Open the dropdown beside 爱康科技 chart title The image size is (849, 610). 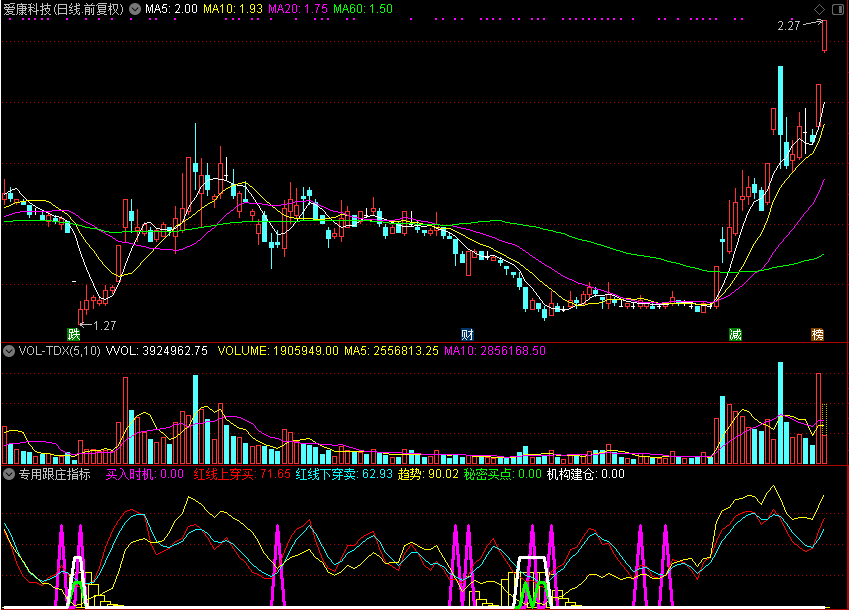click(x=135, y=9)
